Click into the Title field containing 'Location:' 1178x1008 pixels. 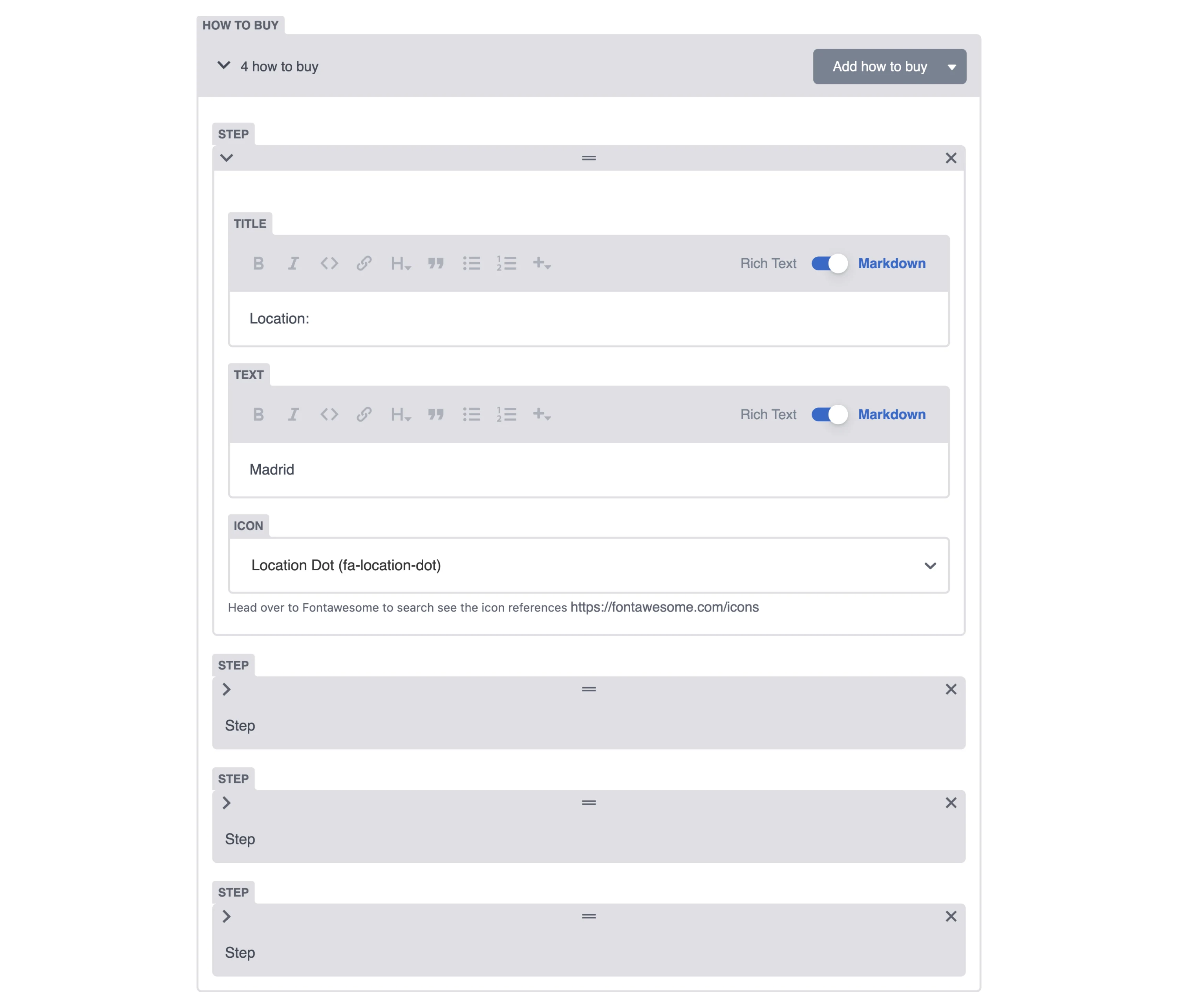point(589,319)
